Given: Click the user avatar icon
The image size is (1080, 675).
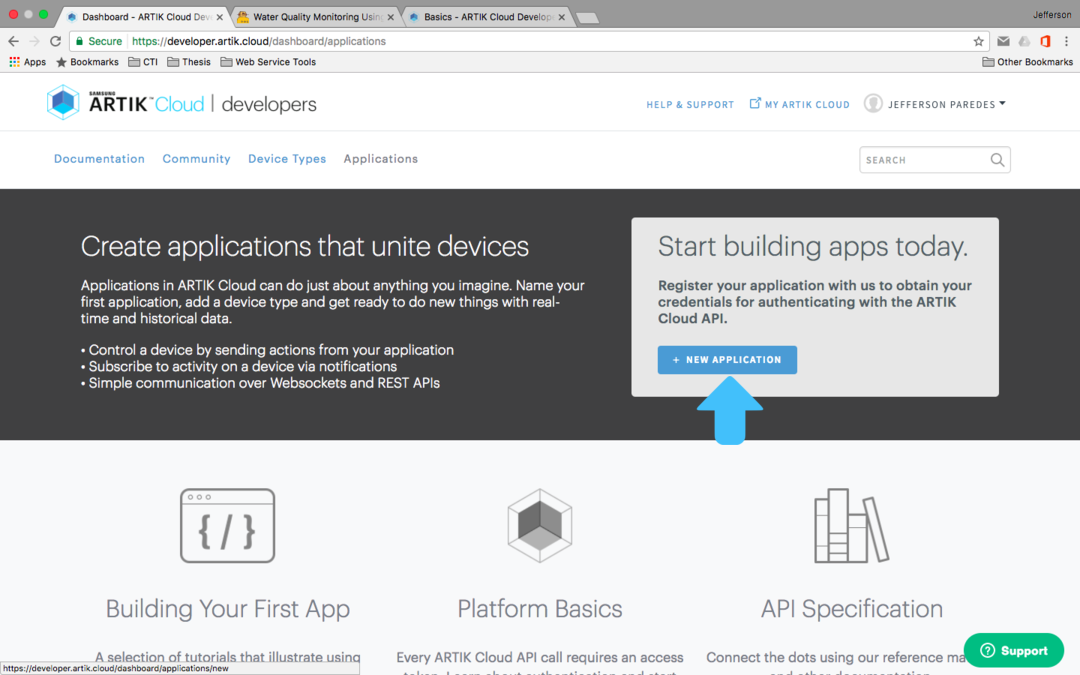Looking at the screenshot, I should pyautogui.click(x=873, y=103).
